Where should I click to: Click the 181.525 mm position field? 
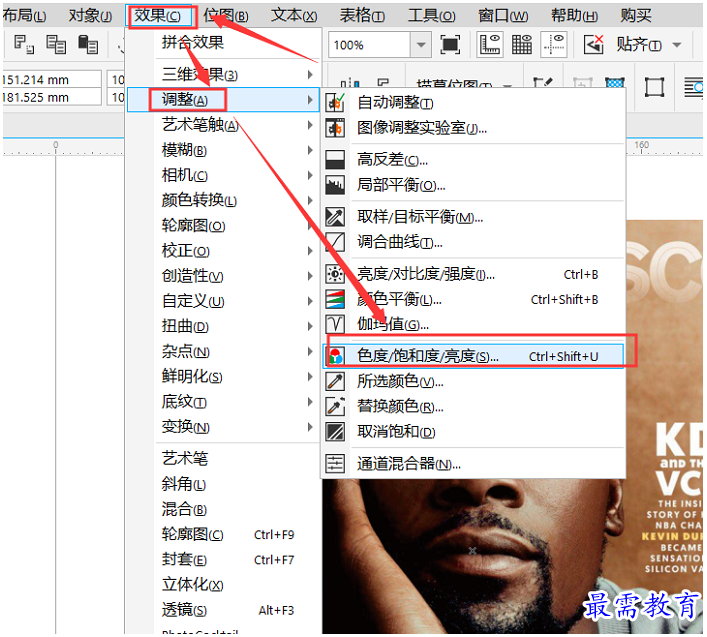52,97
